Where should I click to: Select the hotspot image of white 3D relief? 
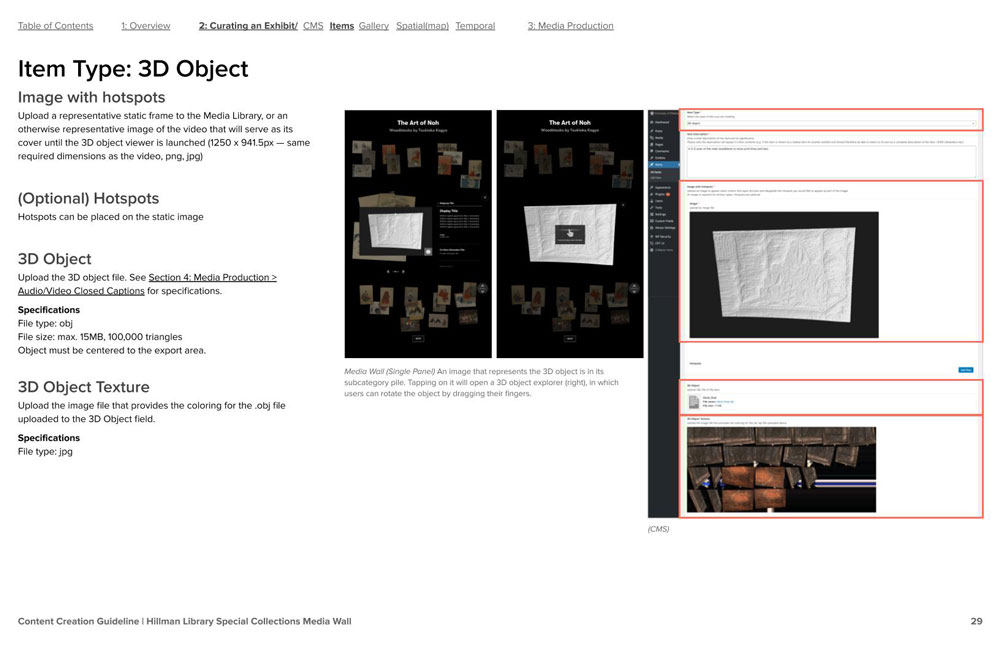click(x=784, y=274)
